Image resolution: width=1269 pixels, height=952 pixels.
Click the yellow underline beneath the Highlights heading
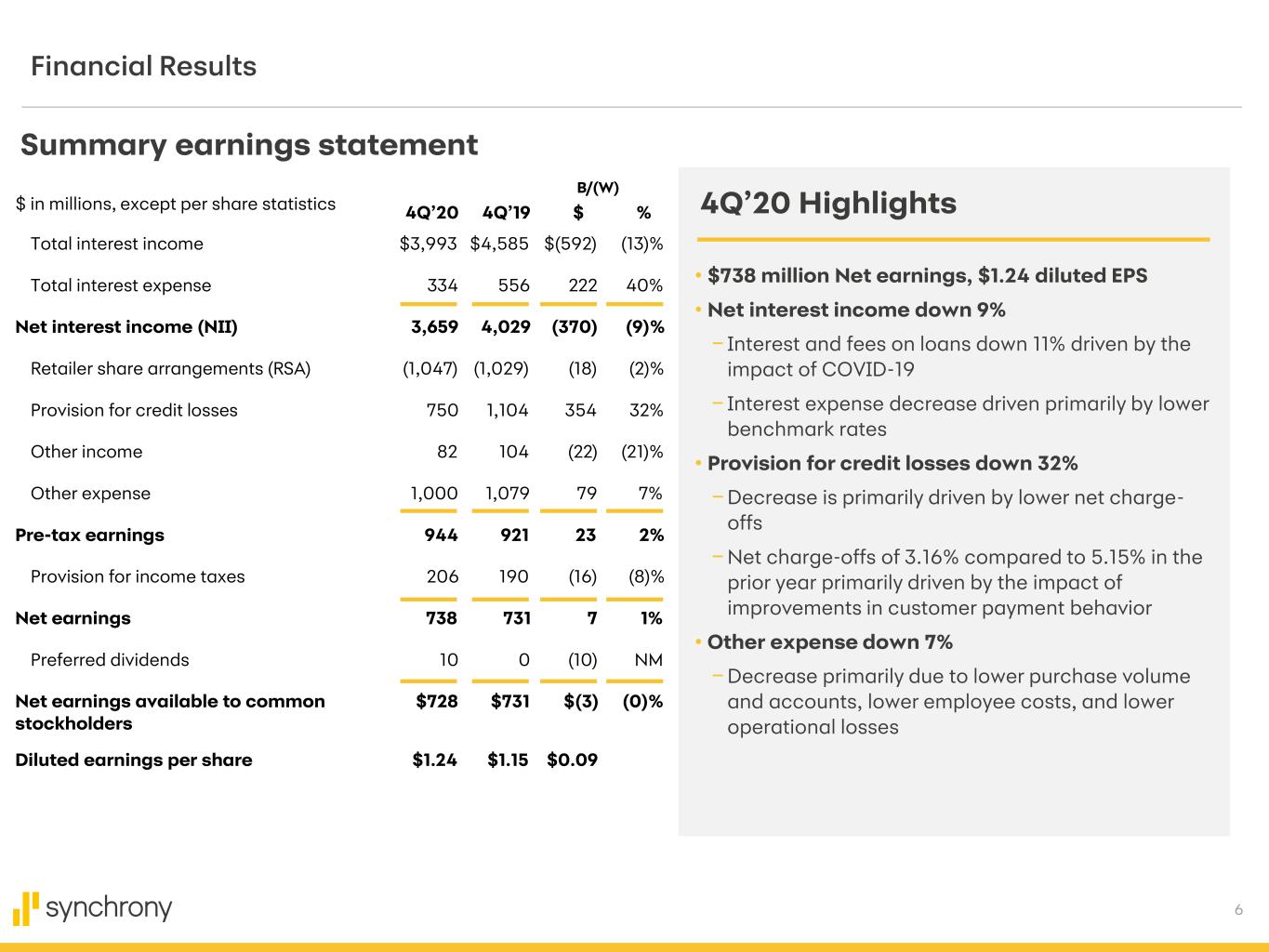click(x=954, y=240)
